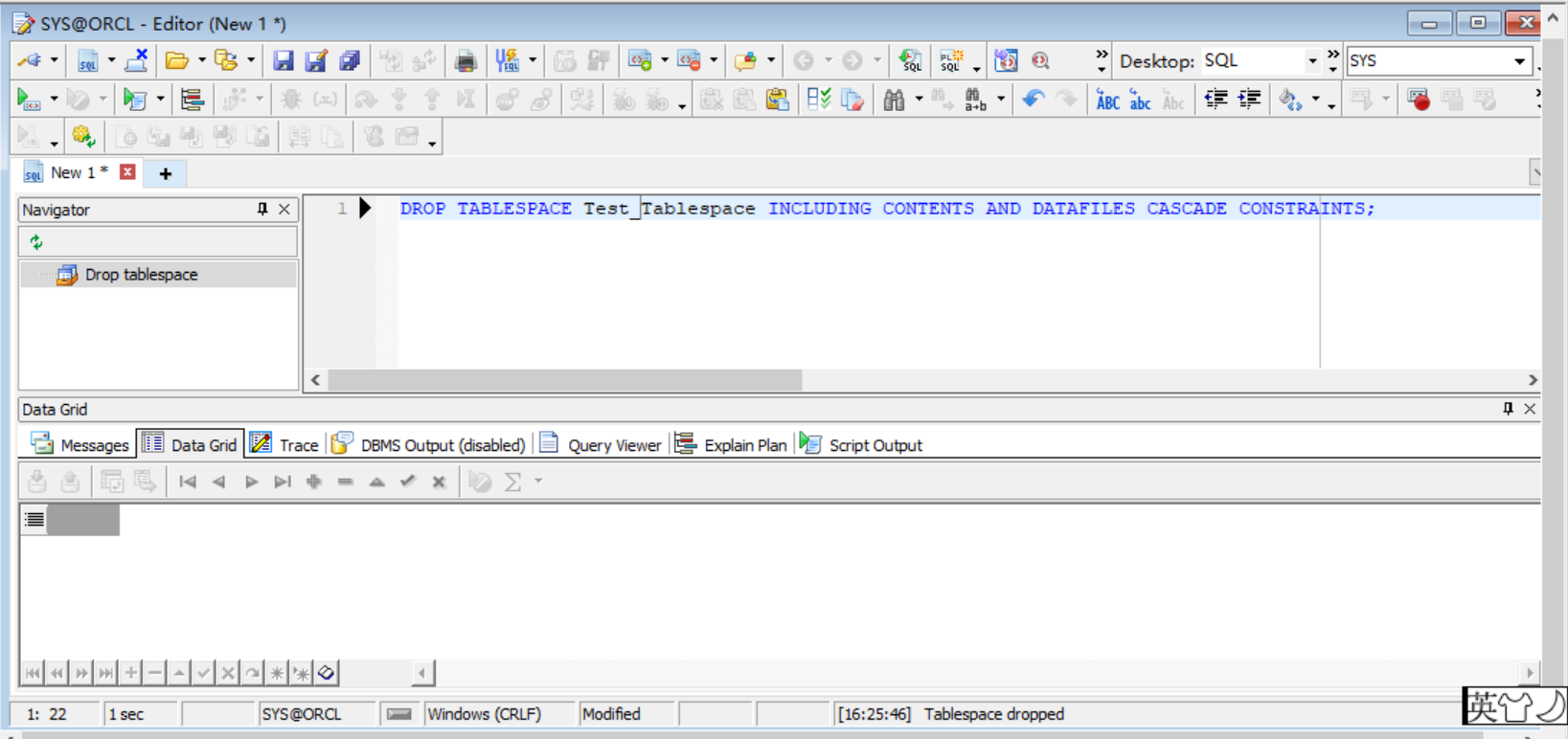The image size is (1568, 739).
Task: Expand the Find binoculars dropdown arrow
Action: 919,99
